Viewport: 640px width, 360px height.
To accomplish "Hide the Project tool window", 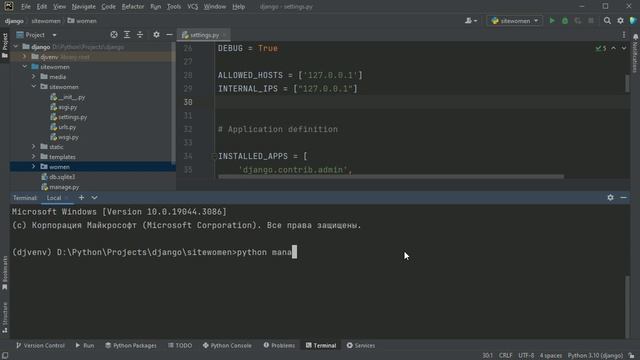I will (169, 35).
